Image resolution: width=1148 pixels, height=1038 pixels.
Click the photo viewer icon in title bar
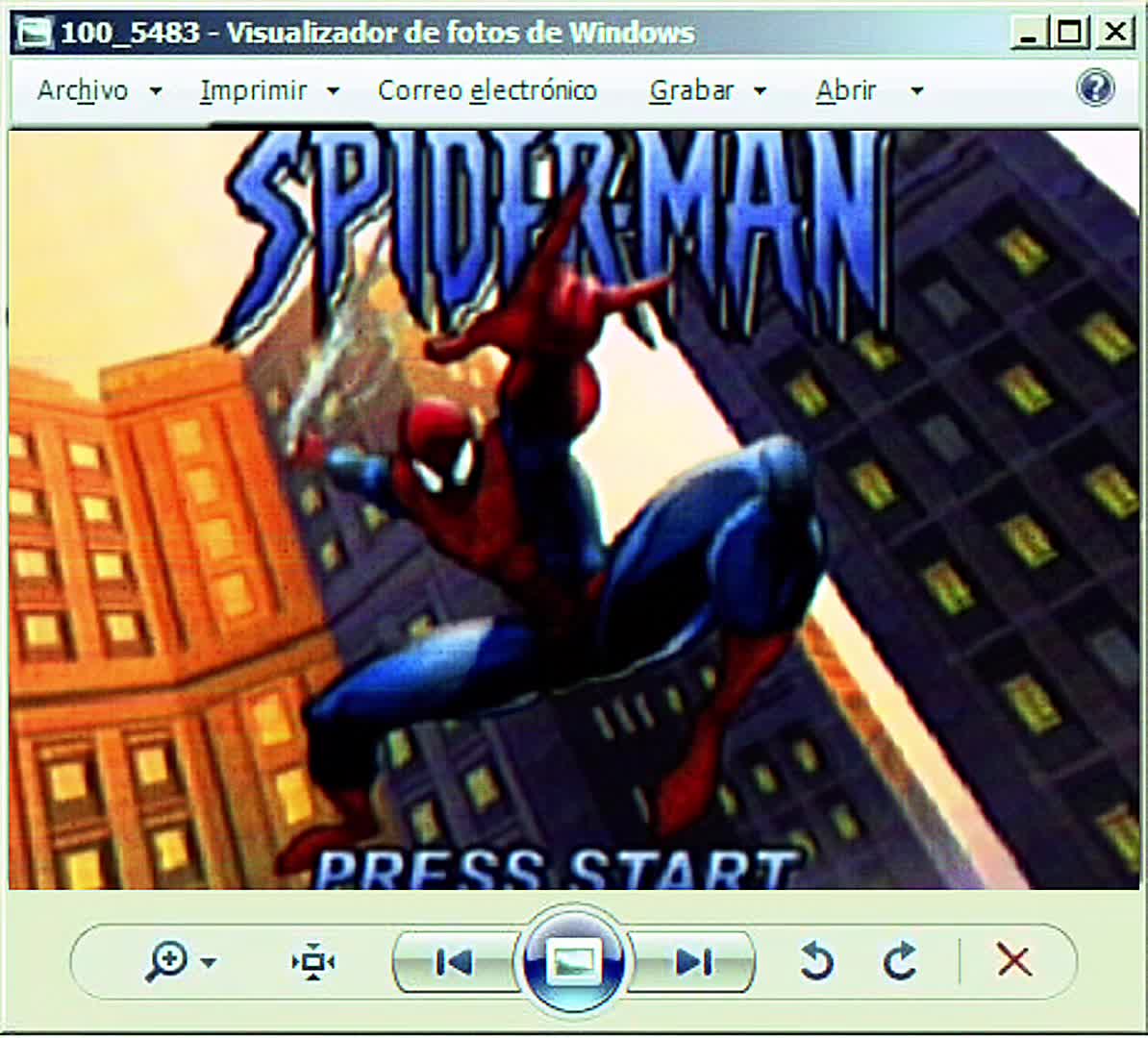pos(34,33)
